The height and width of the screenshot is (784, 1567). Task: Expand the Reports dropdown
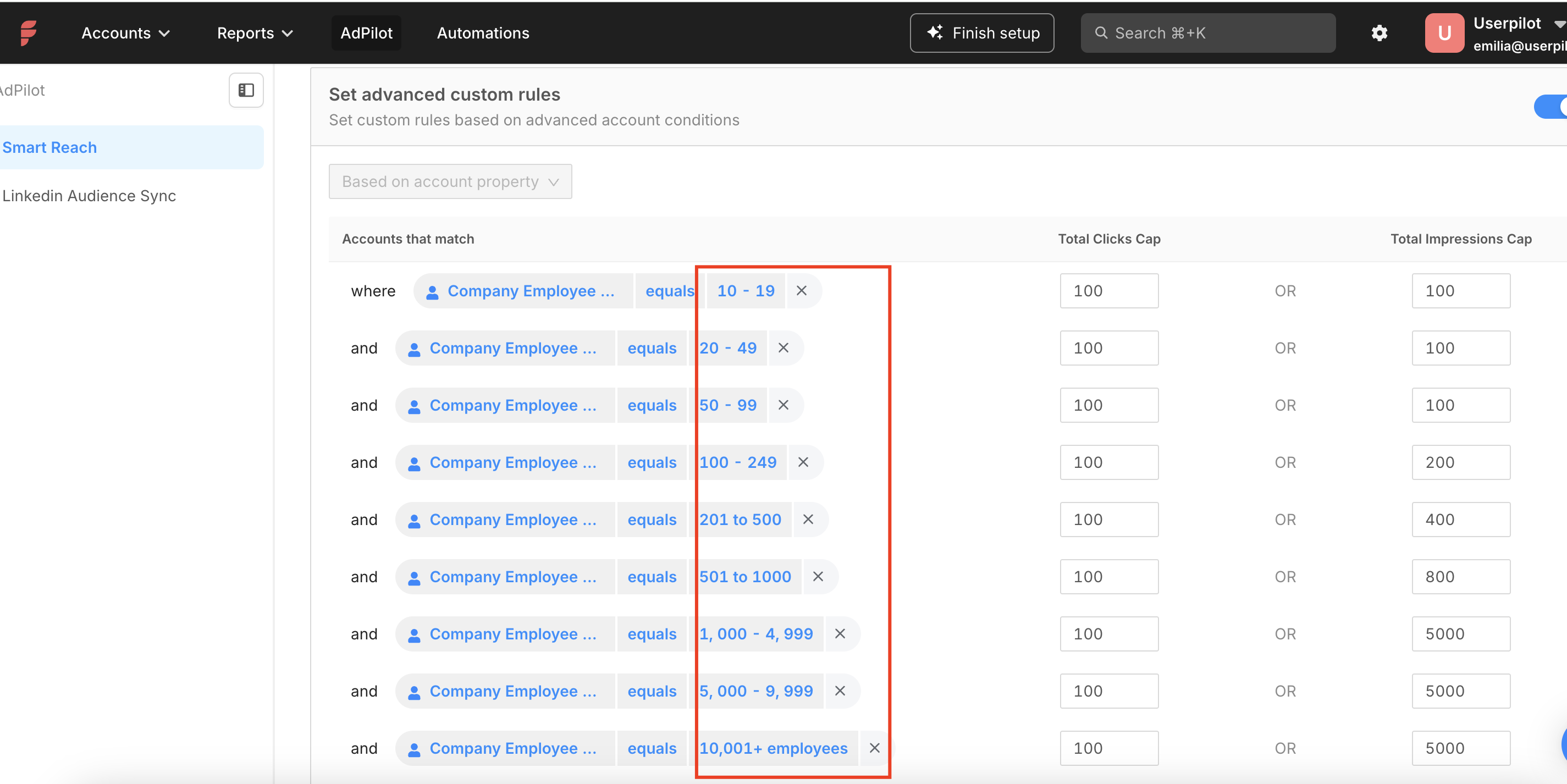(253, 33)
